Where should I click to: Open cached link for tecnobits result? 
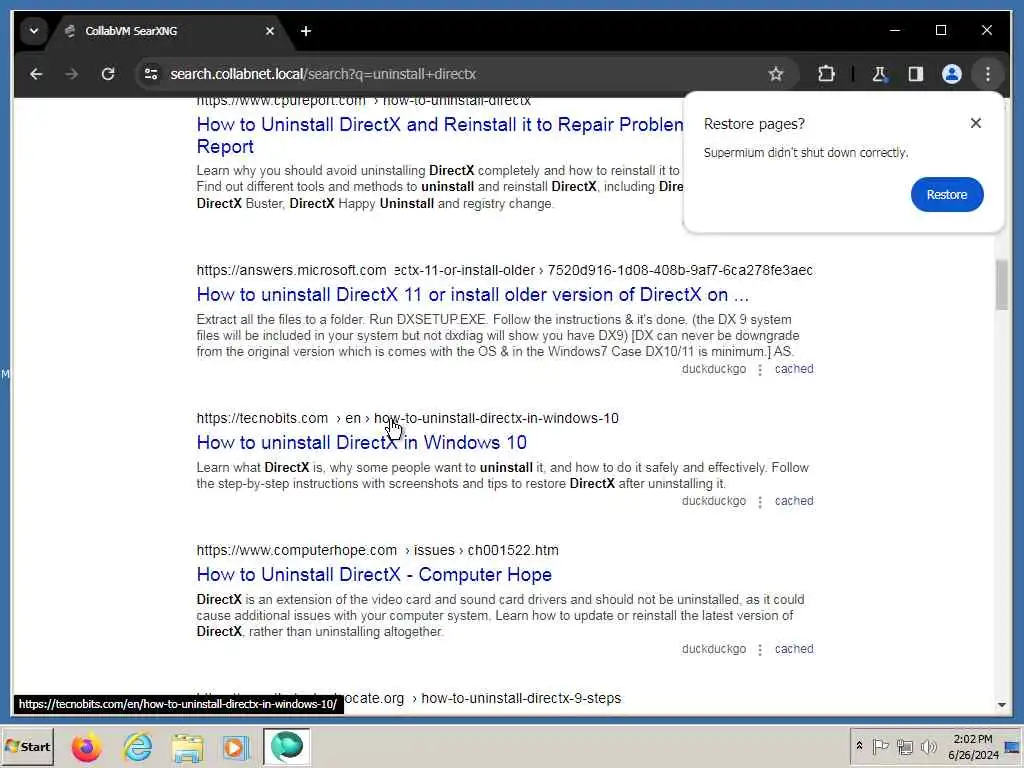point(794,501)
